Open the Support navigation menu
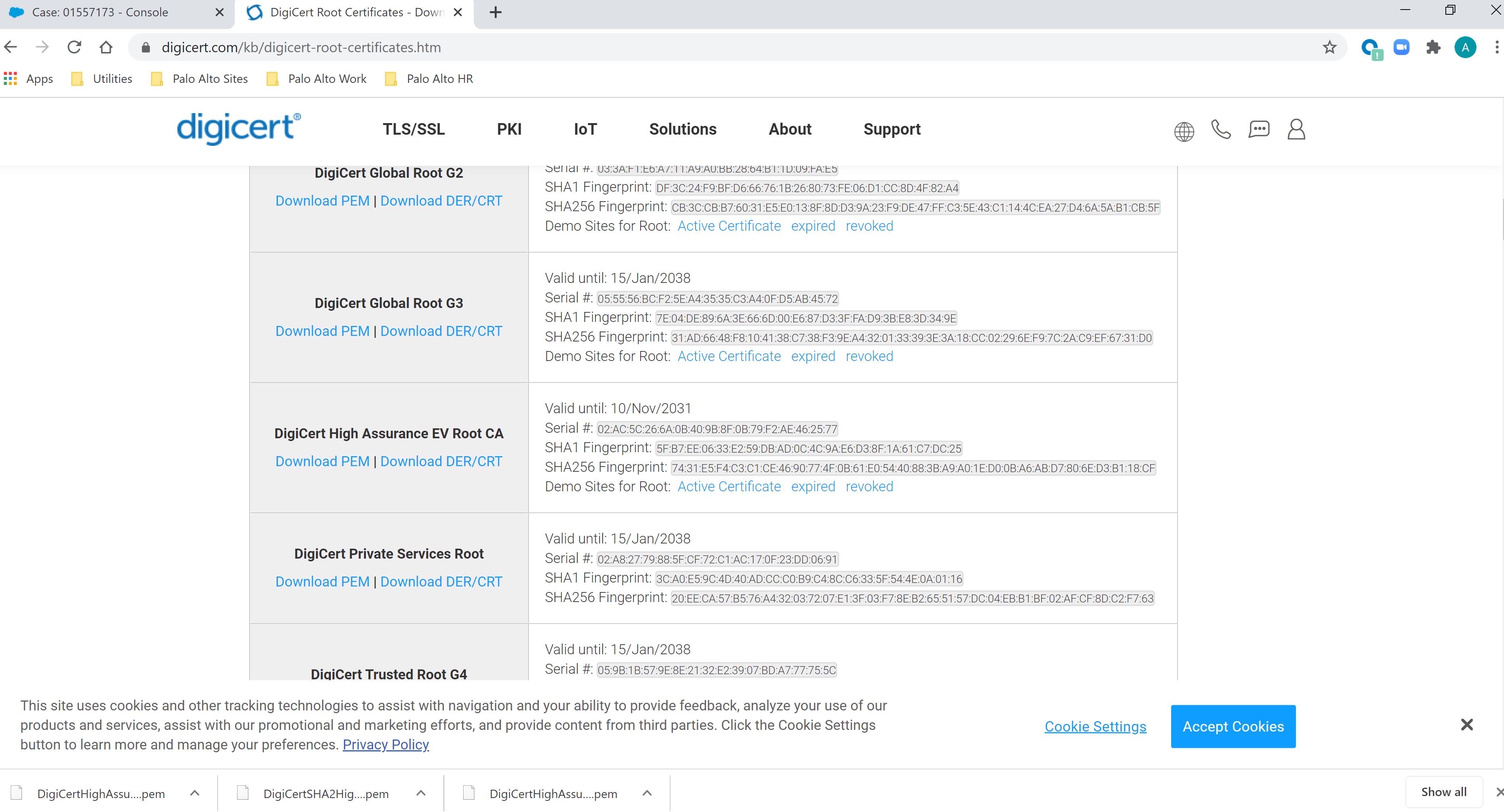The image size is (1504, 812). pos(892,129)
